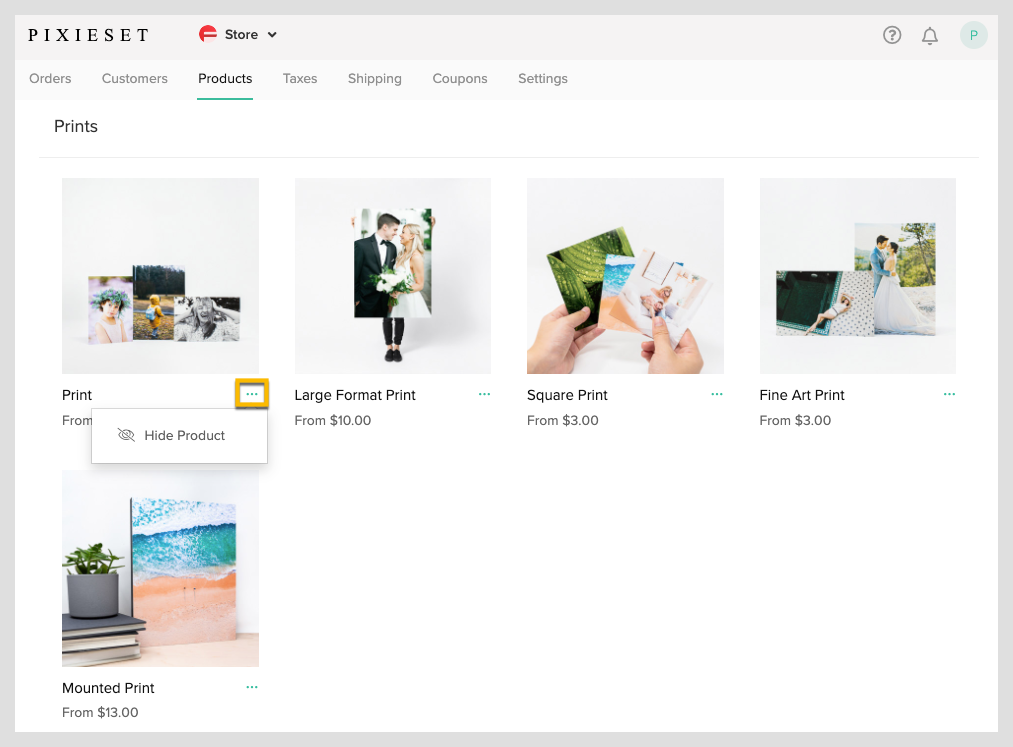Click the PIXIESET wordmark header
Viewport: 1013px width, 747px height.
click(88, 34)
